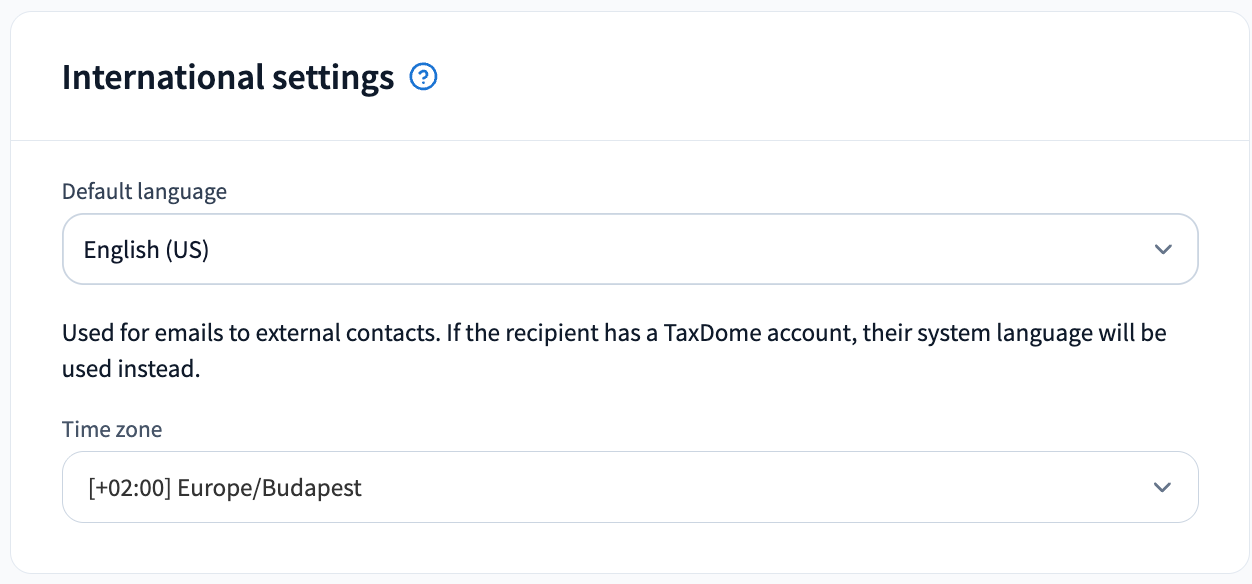Click the divider line under the heading
Image resolution: width=1252 pixels, height=584 pixels.
click(630, 140)
